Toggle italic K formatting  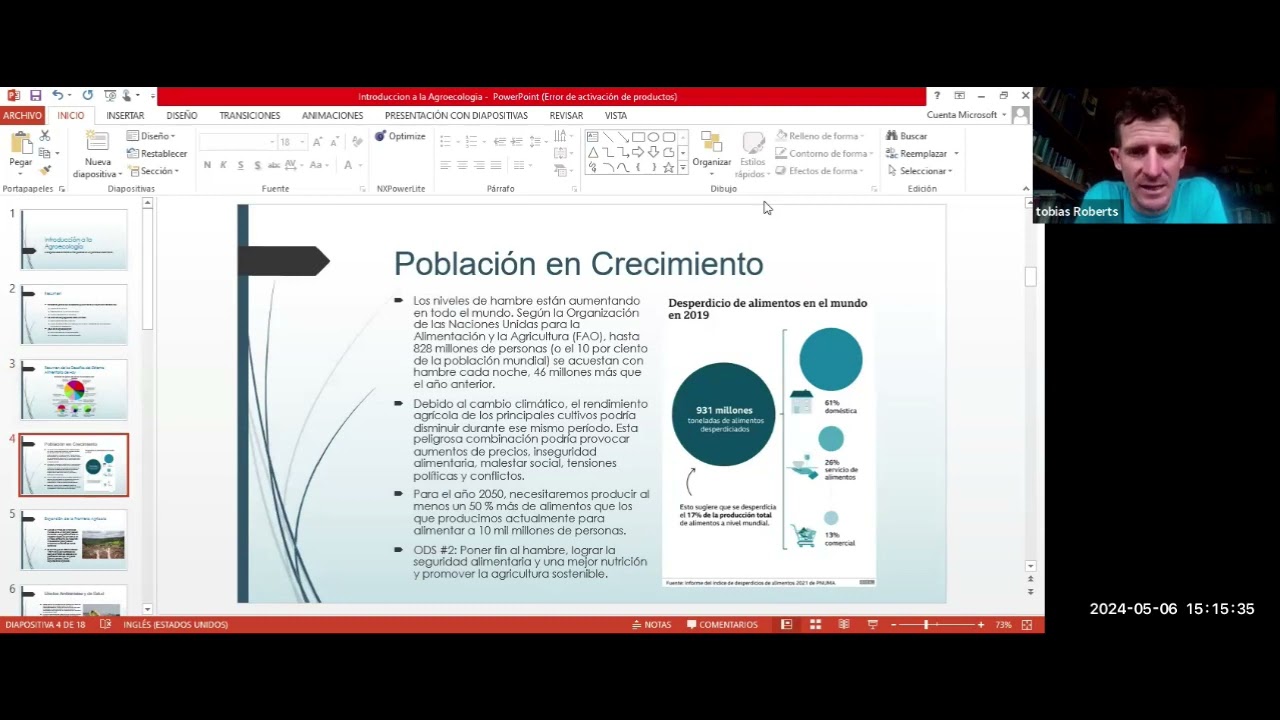(223, 165)
